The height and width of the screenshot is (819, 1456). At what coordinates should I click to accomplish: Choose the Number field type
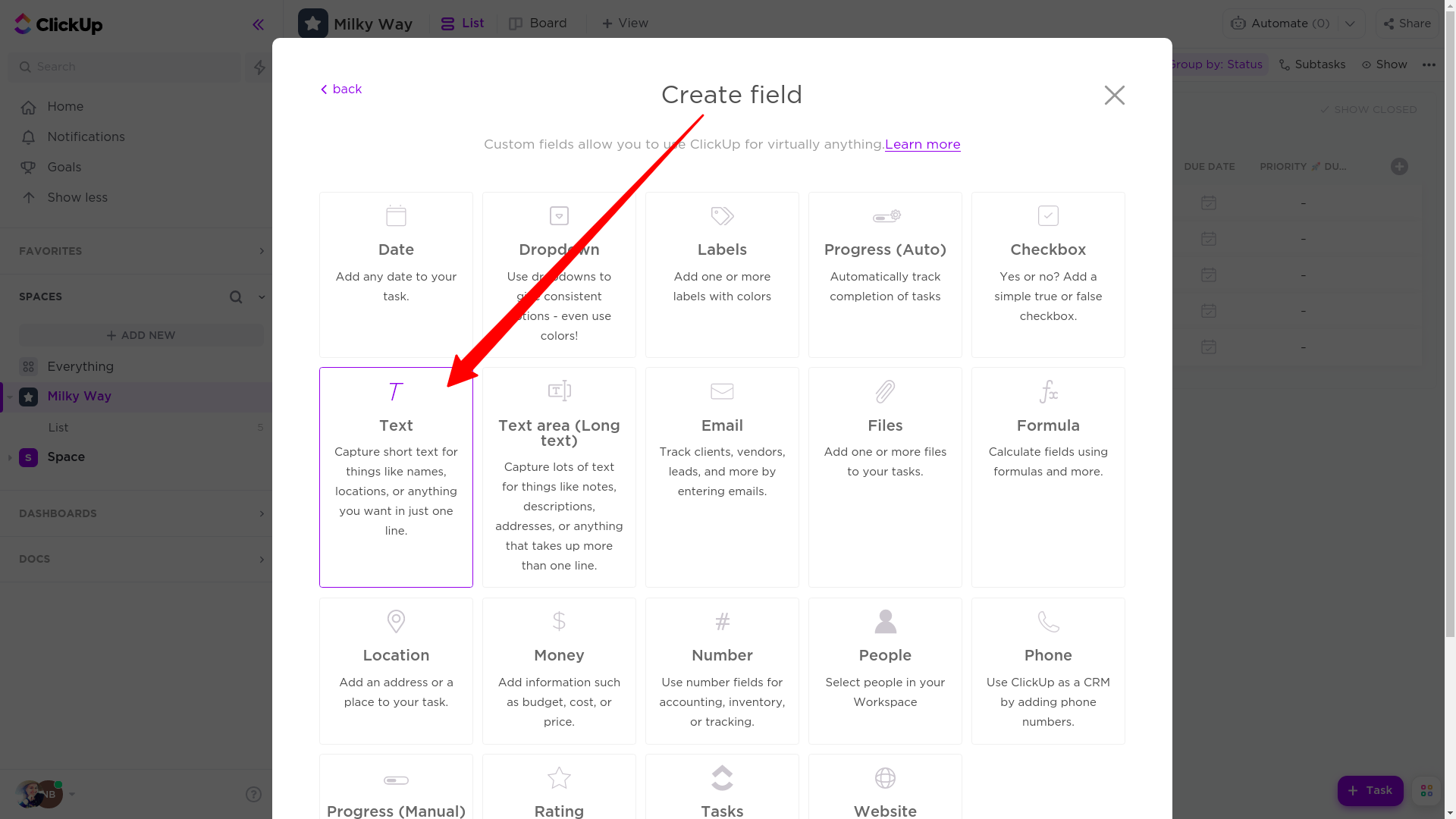click(722, 671)
